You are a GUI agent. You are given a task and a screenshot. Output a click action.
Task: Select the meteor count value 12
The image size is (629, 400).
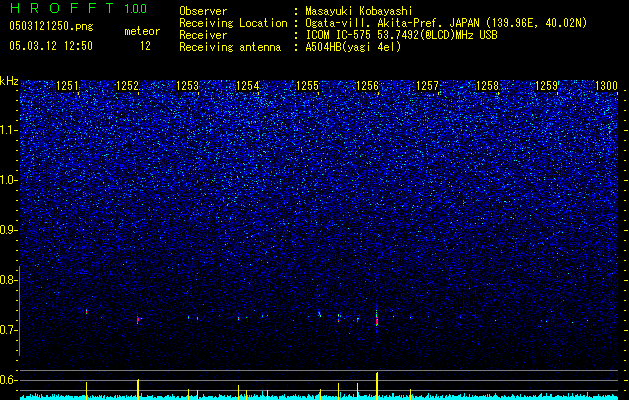click(145, 46)
